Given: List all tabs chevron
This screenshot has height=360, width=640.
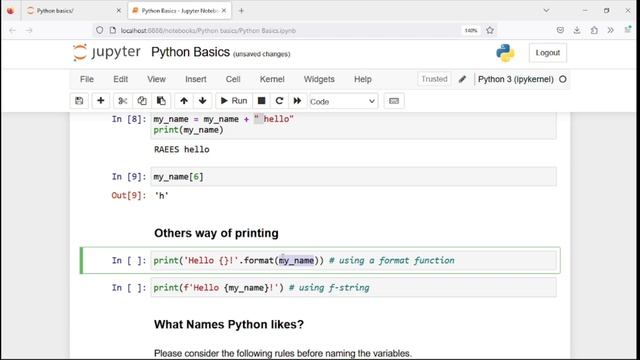Looking at the screenshot, I should (546, 11).
